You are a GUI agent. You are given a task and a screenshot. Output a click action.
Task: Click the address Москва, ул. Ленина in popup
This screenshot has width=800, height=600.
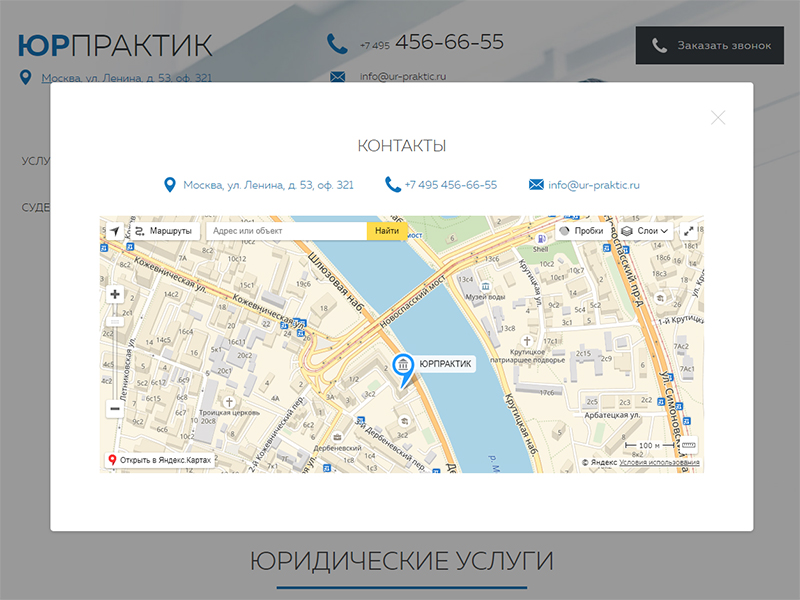point(267,185)
